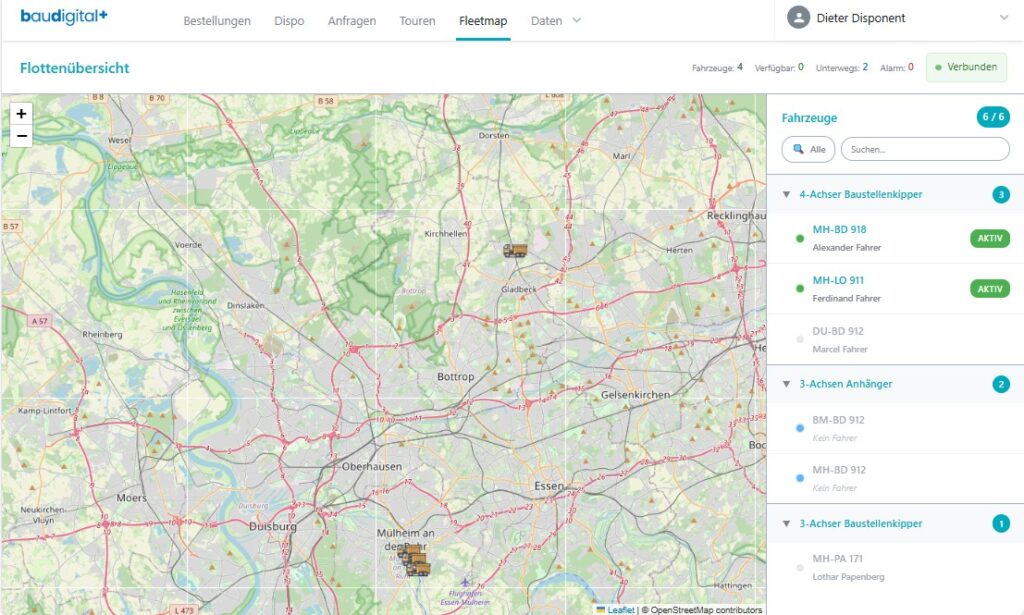Image resolution: width=1024 pixels, height=615 pixels.
Task: Click the truck cluster at Mülheim
Action: click(x=414, y=560)
